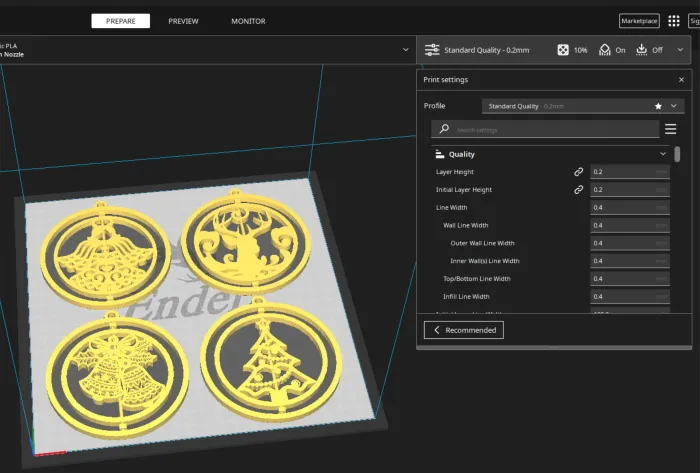The height and width of the screenshot is (473, 700).
Task: Click the infill density 10% icon
Action: [563, 49]
